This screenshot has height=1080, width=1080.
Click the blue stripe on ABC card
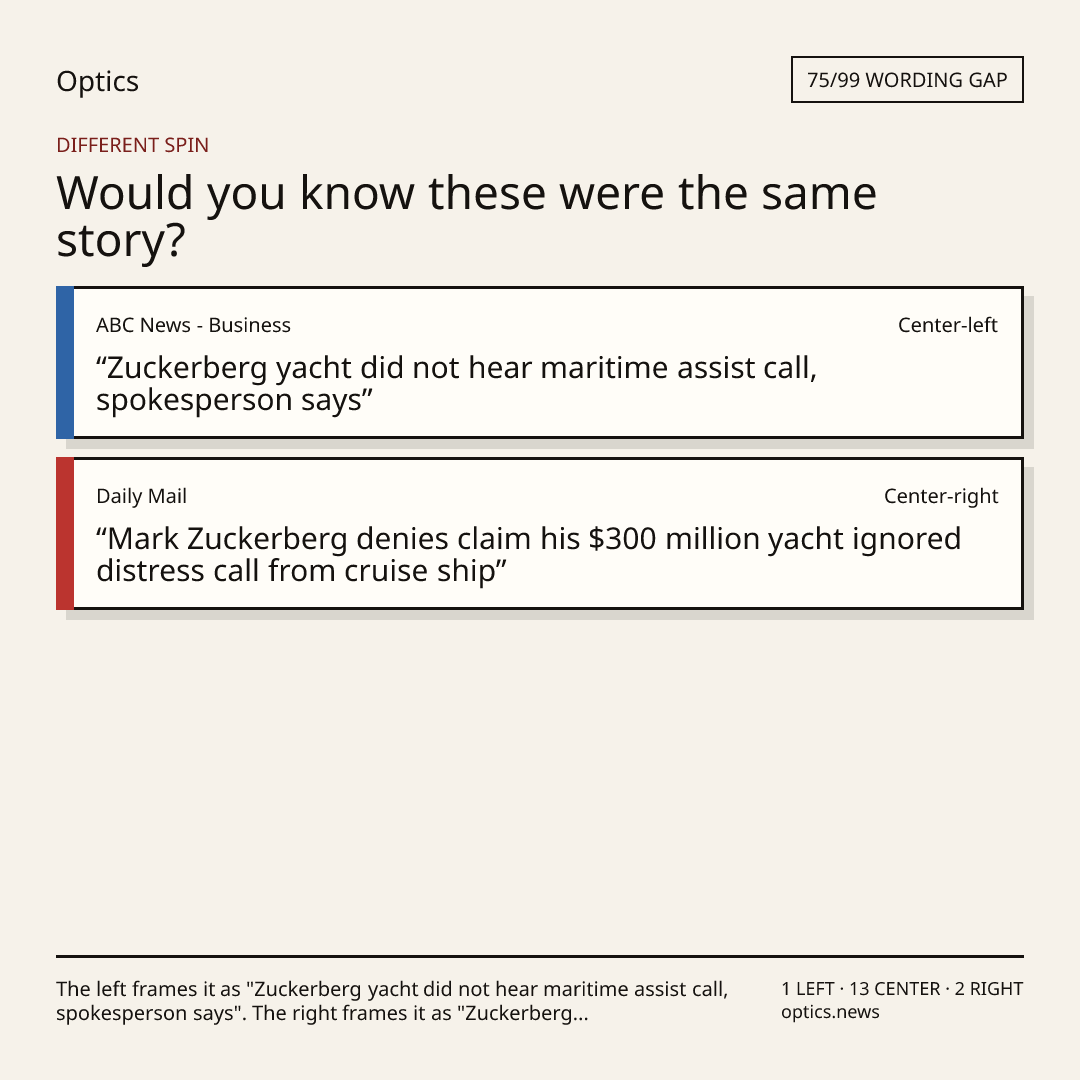click(65, 362)
